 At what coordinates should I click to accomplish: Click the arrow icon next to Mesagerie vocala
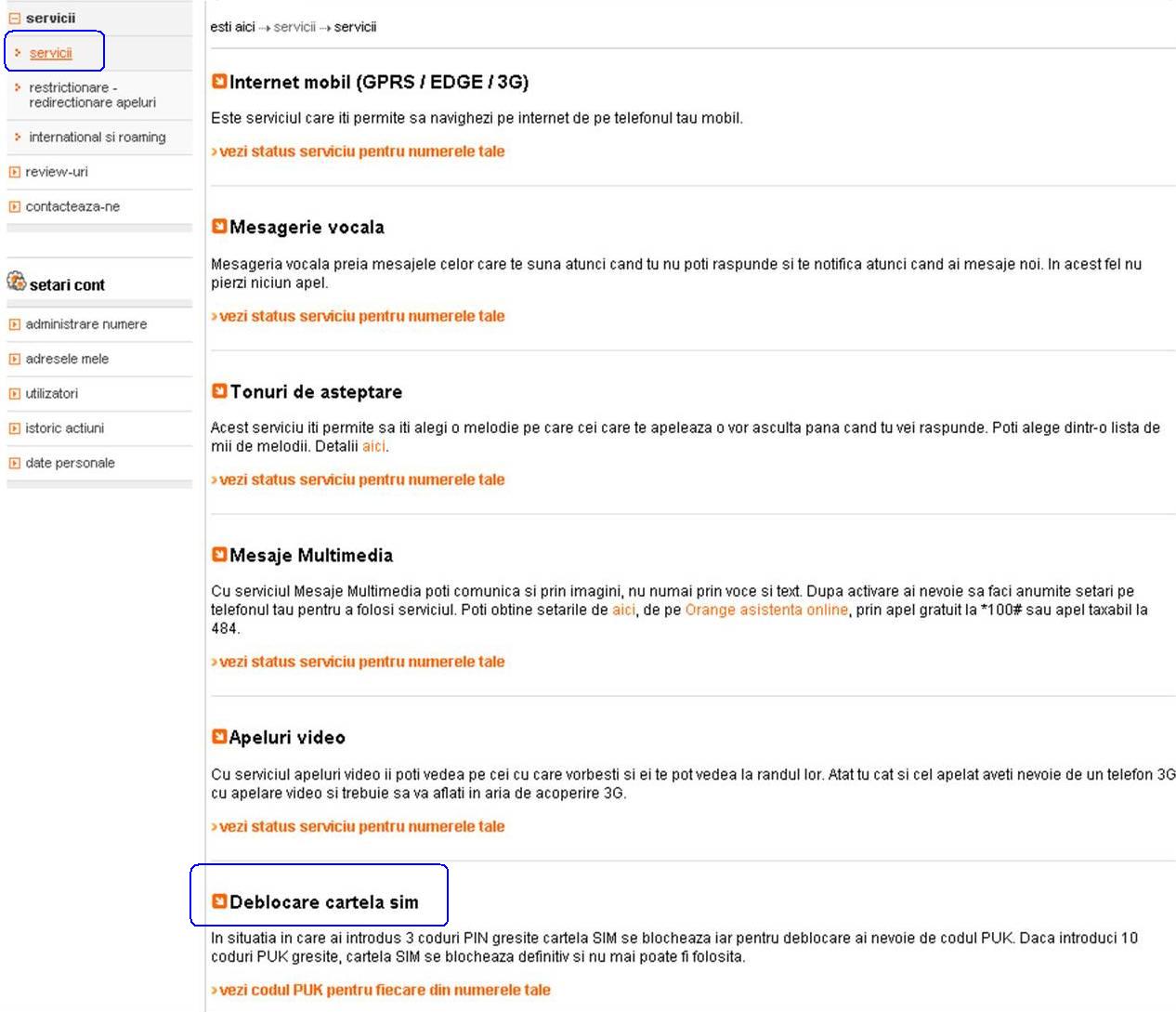pyautogui.click(x=219, y=226)
